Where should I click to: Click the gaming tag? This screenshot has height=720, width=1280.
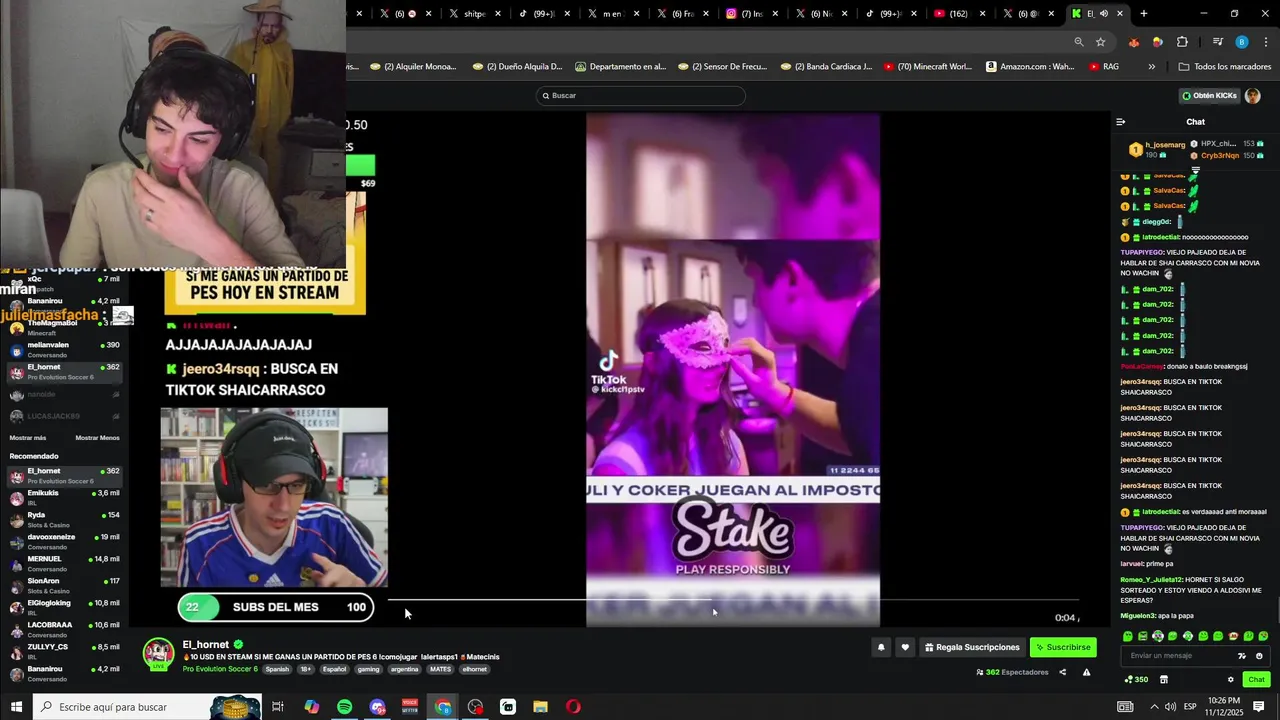click(368, 669)
